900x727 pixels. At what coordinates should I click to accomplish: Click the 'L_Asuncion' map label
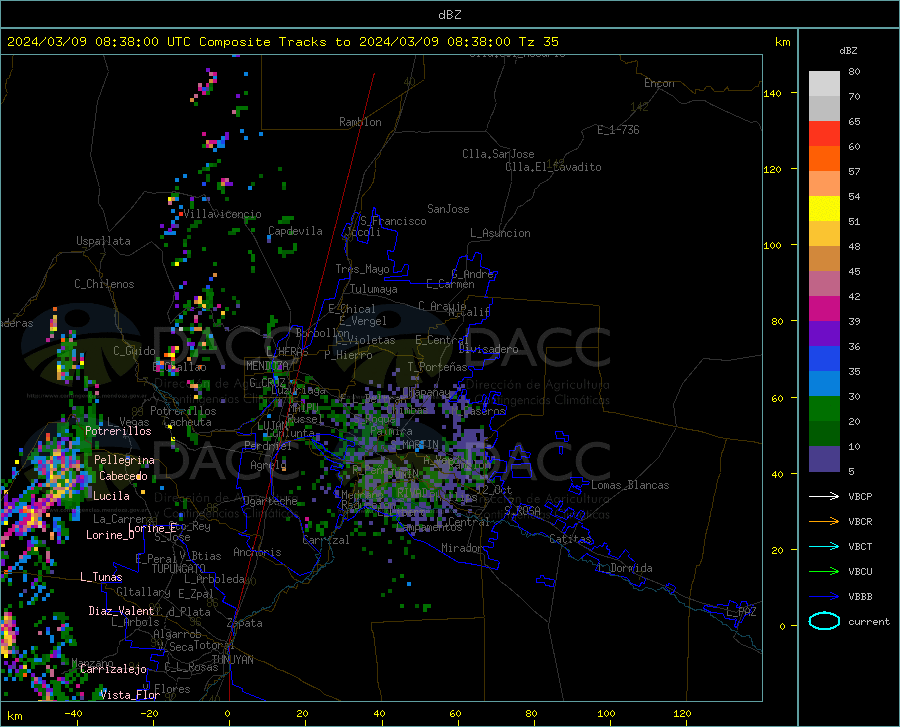500,233
